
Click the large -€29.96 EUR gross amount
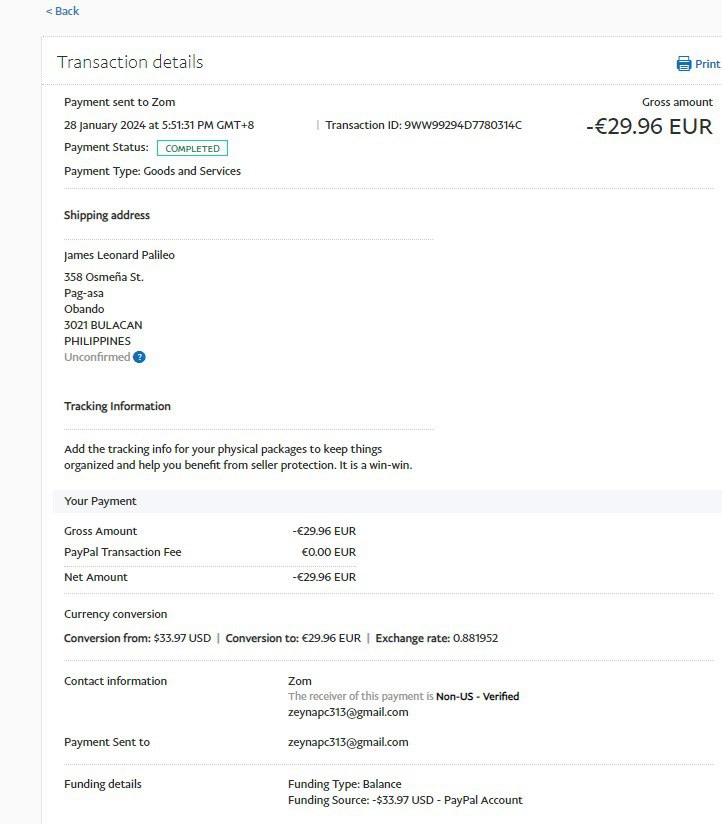649,127
